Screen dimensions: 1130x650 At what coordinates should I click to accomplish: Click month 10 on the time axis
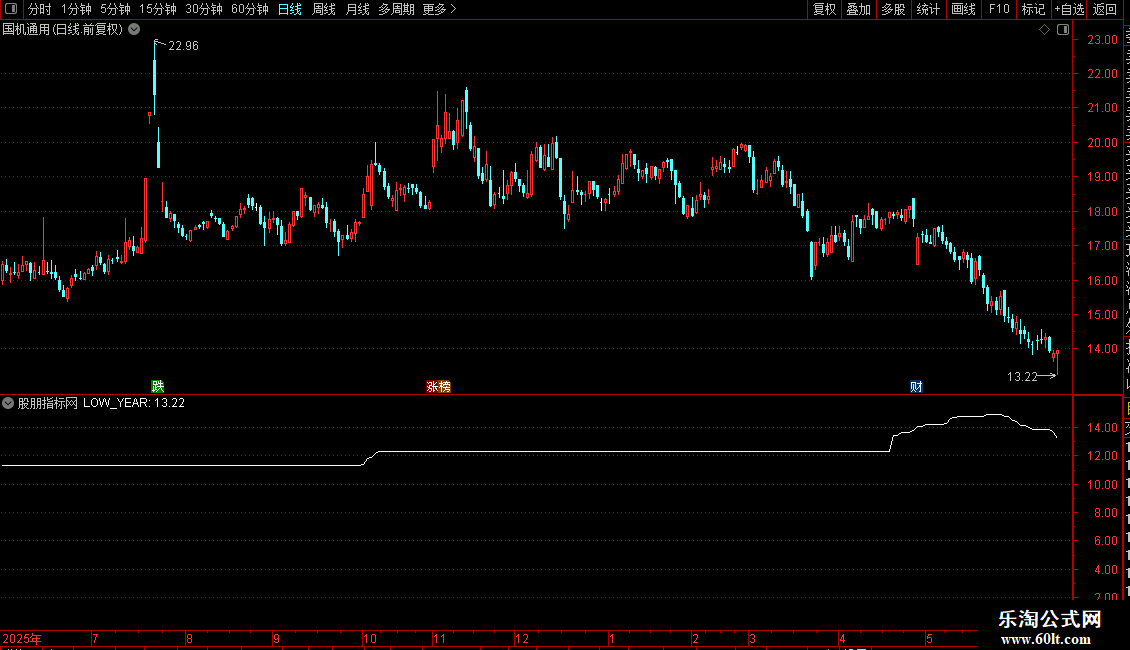point(370,638)
